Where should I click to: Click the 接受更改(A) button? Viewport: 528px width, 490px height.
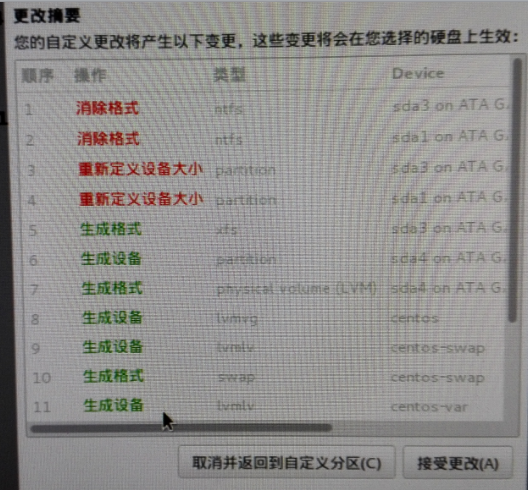(x=458, y=463)
